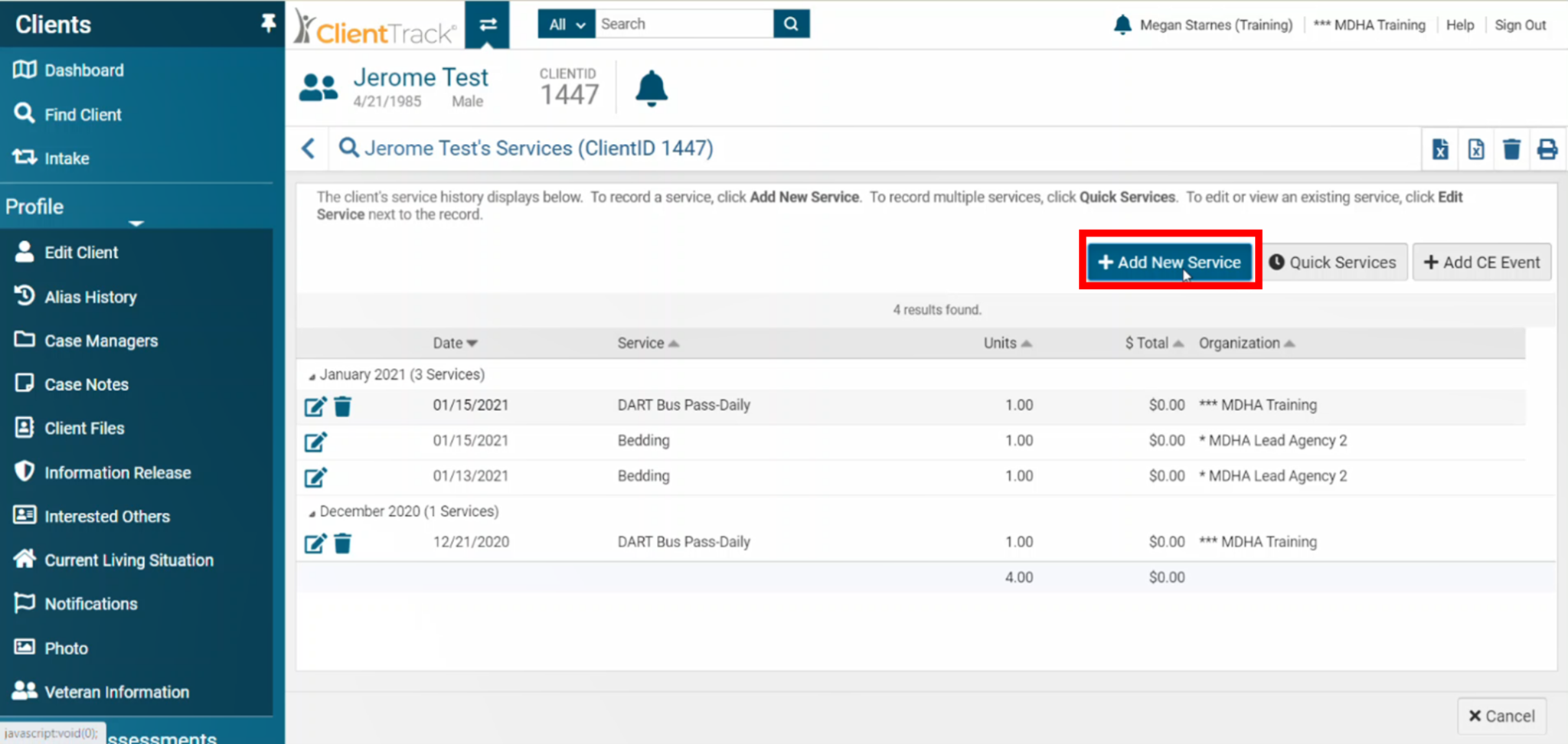Click Quick Services button
Screen dimensions: 1568x744
point(1333,263)
